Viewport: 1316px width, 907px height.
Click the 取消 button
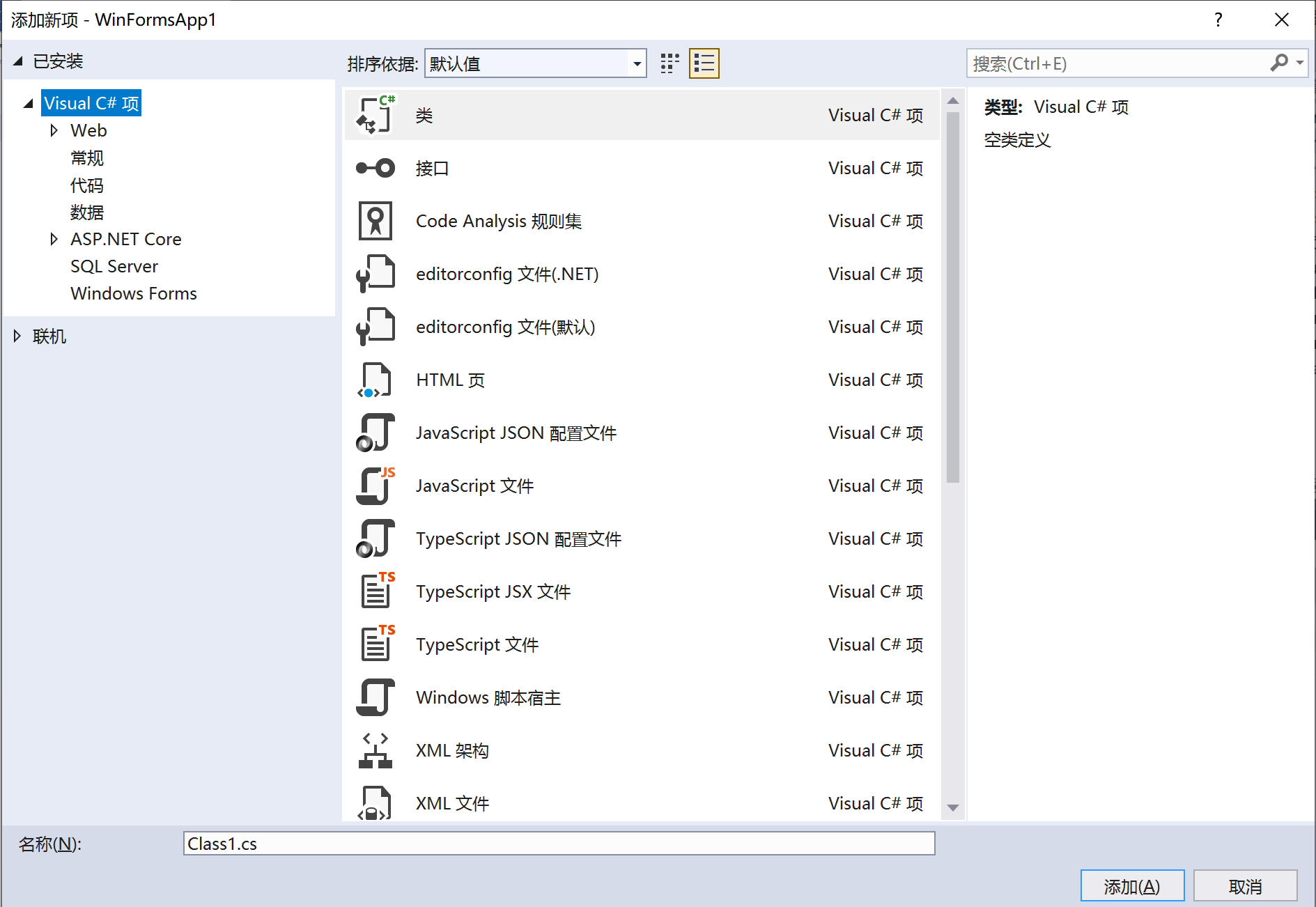click(x=1245, y=886)
